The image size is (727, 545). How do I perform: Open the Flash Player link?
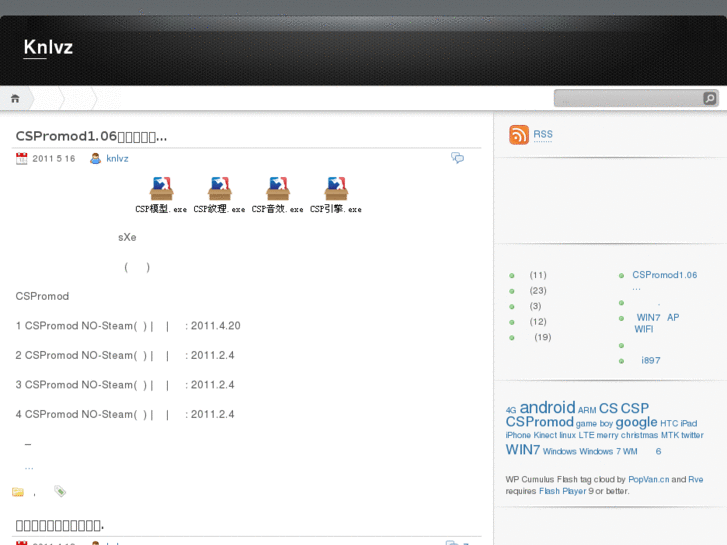[x=563, y=491]
